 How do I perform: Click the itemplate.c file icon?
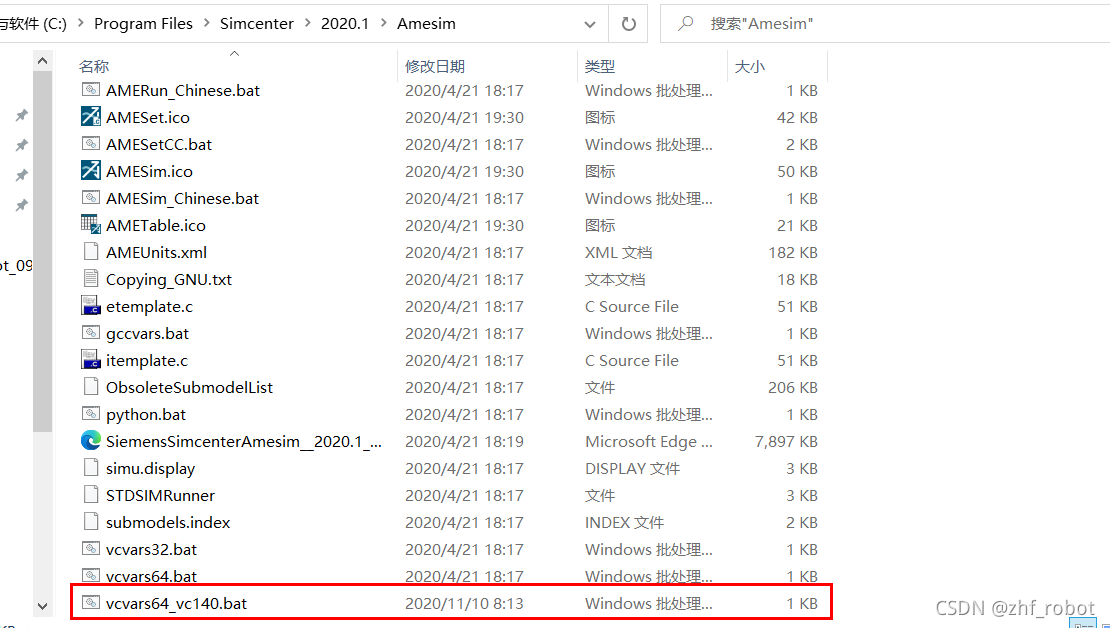coord(91,360)
